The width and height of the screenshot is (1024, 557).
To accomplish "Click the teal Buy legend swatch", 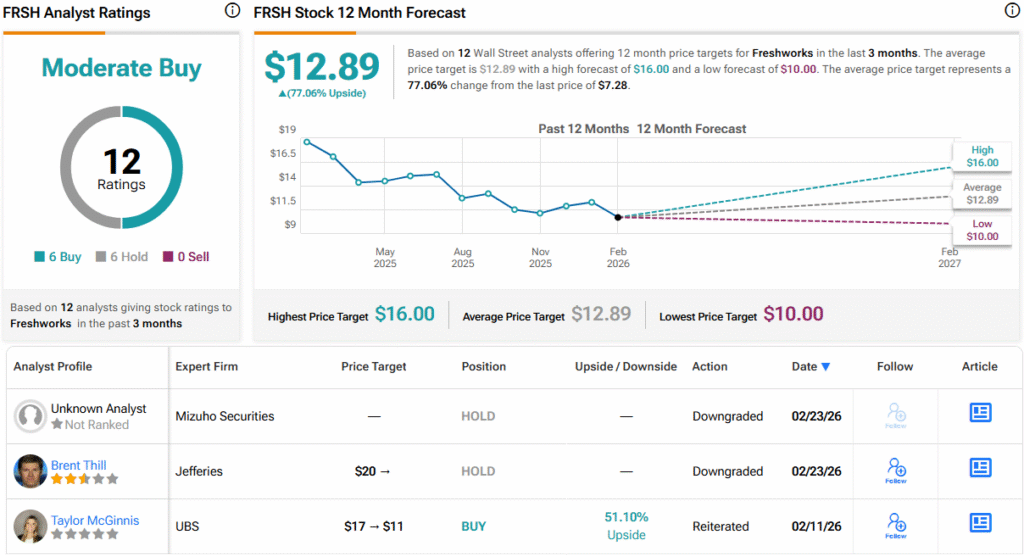I will coord(39,257).
